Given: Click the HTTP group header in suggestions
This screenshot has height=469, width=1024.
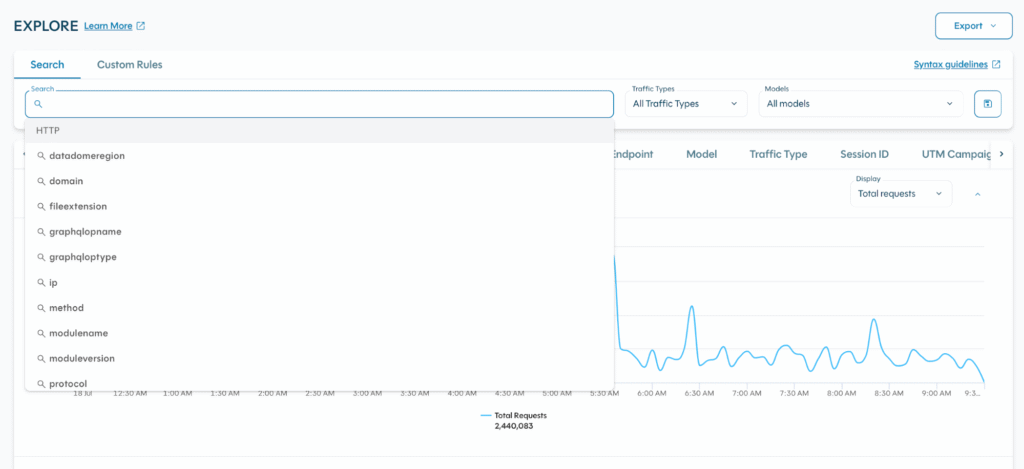Looking at the screenshot, I should click(319, 131).
